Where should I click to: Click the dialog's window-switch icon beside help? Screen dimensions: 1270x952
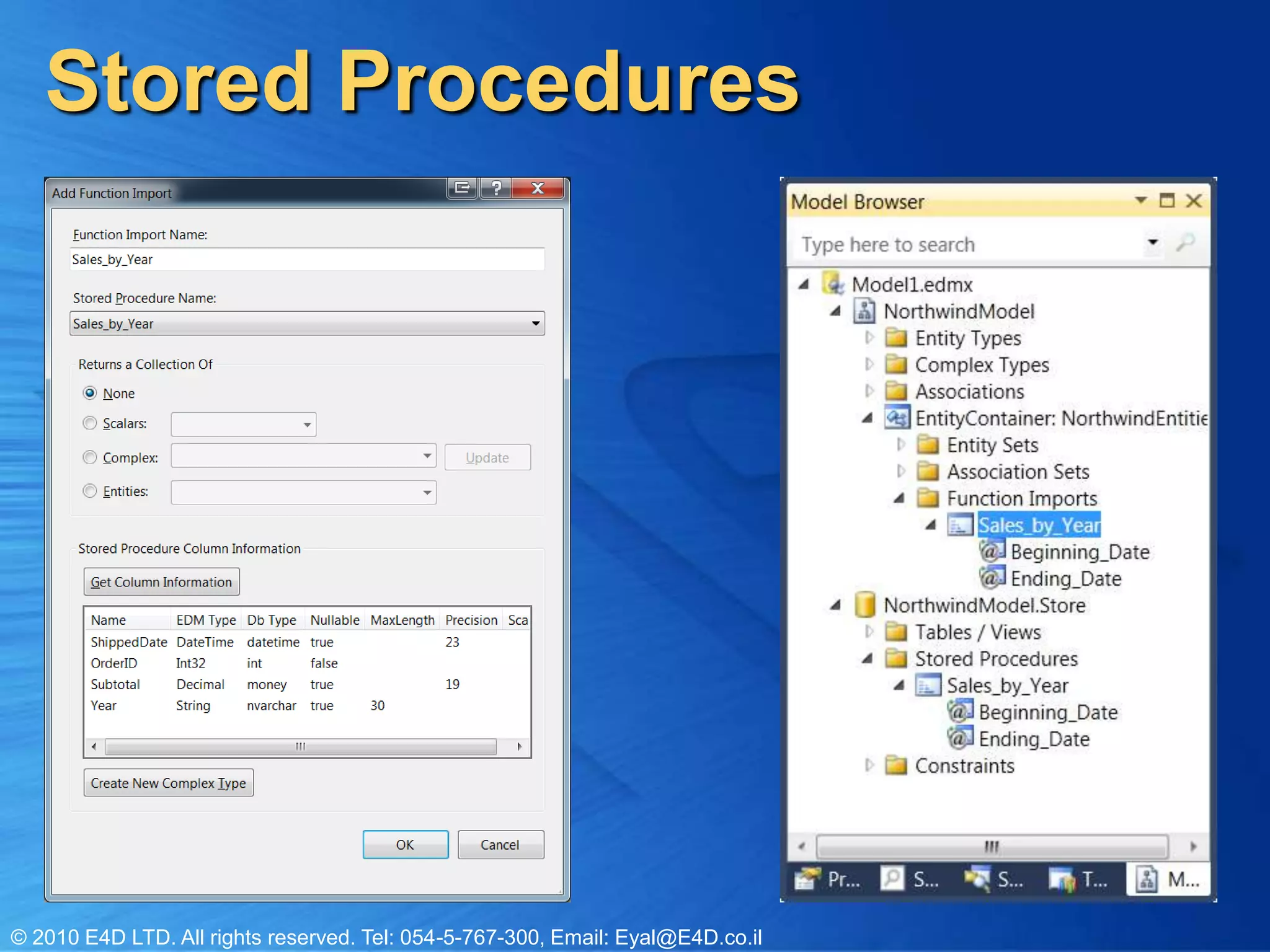tap(463, 188)
